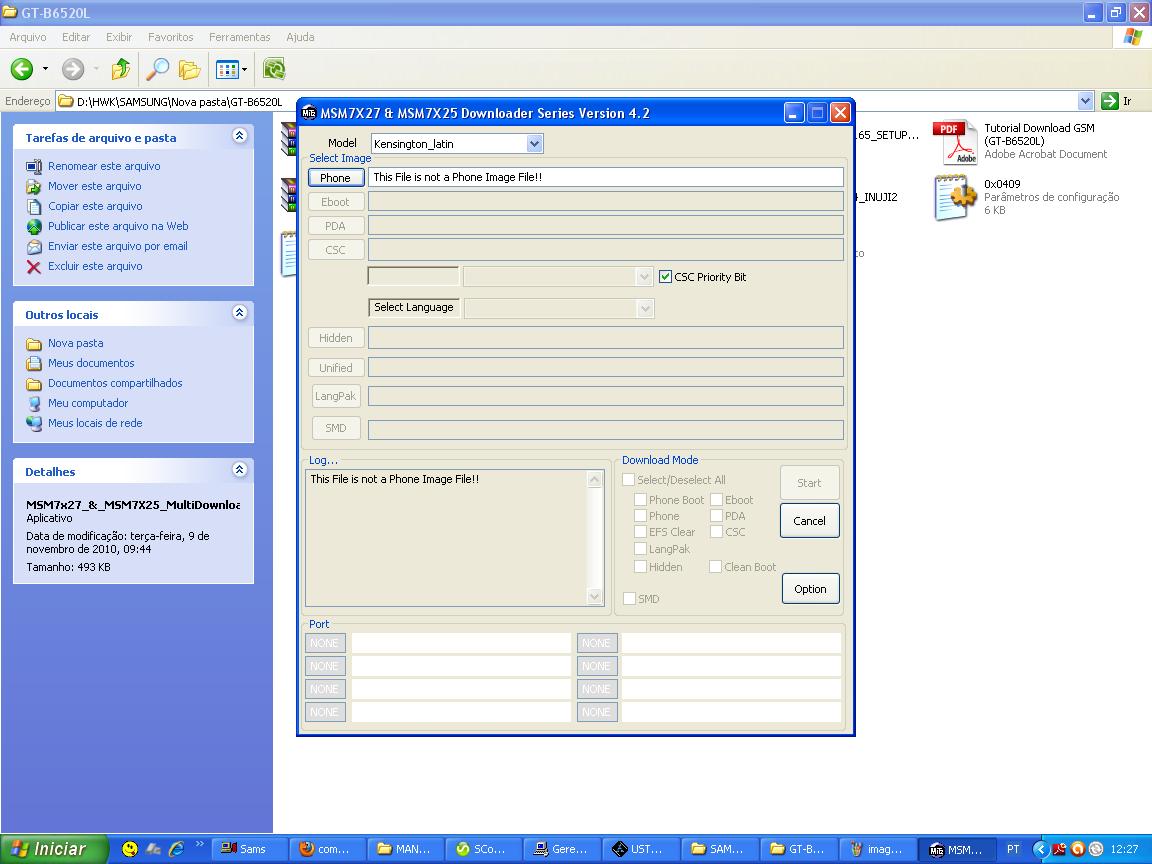Click the Explorer forward arrow
The image size is (1152, 864).
point(72,69)
